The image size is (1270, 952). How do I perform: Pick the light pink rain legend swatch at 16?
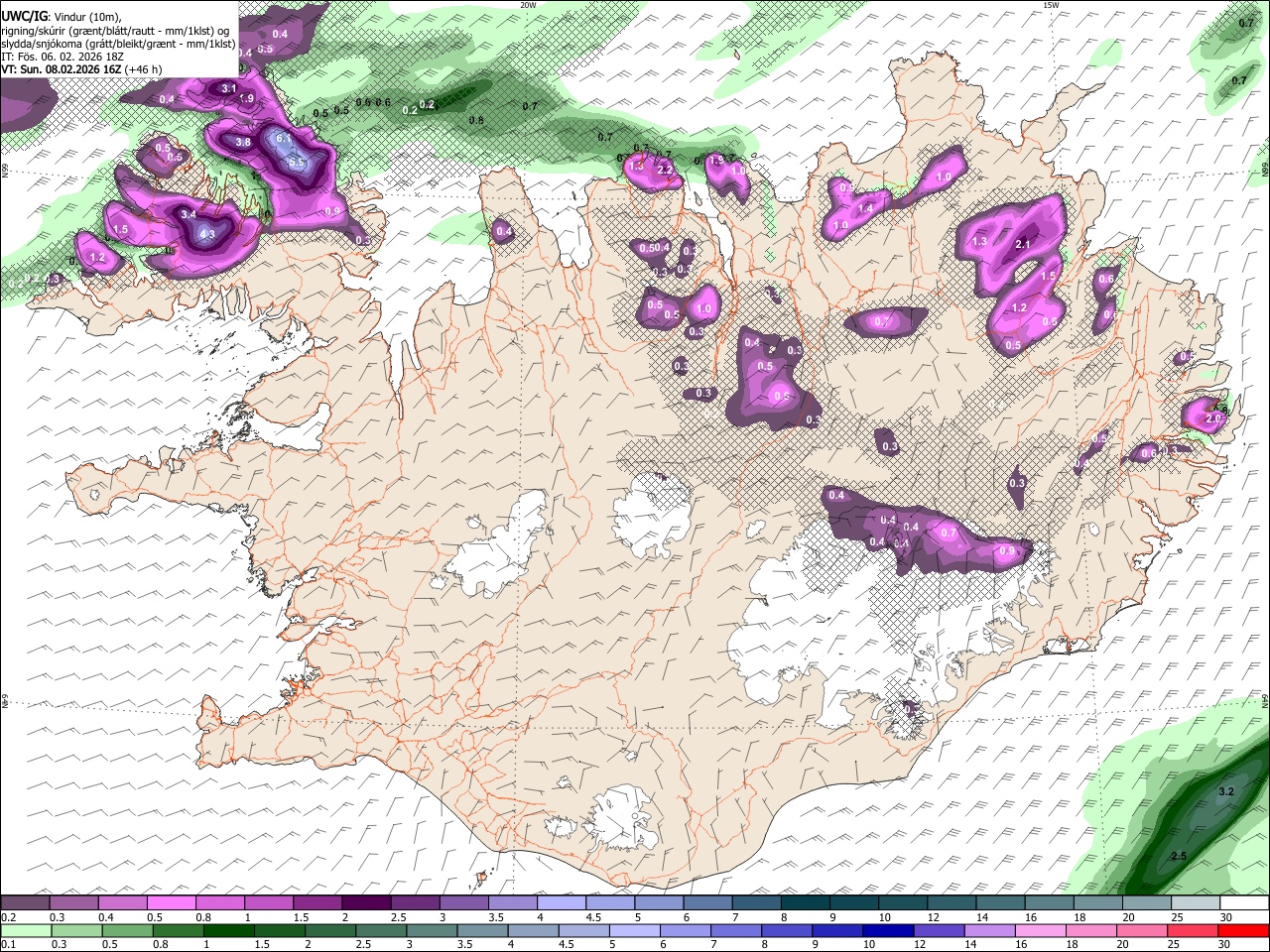[1040, 930]
